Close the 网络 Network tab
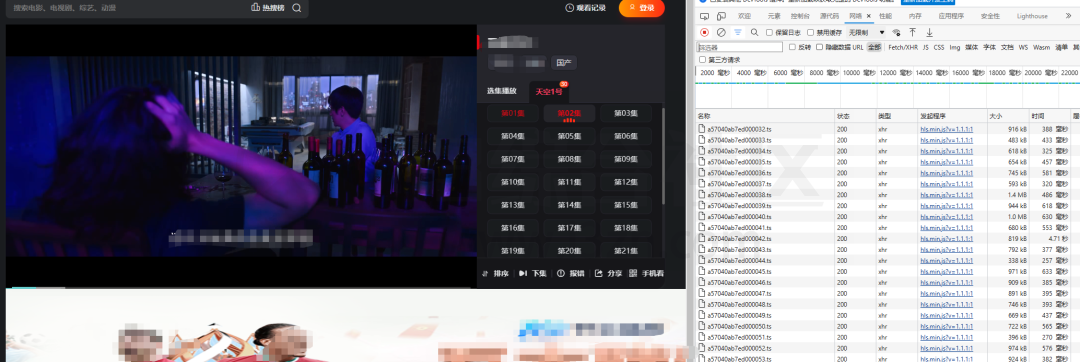The image size is (1080, 362). coord(869,16)
